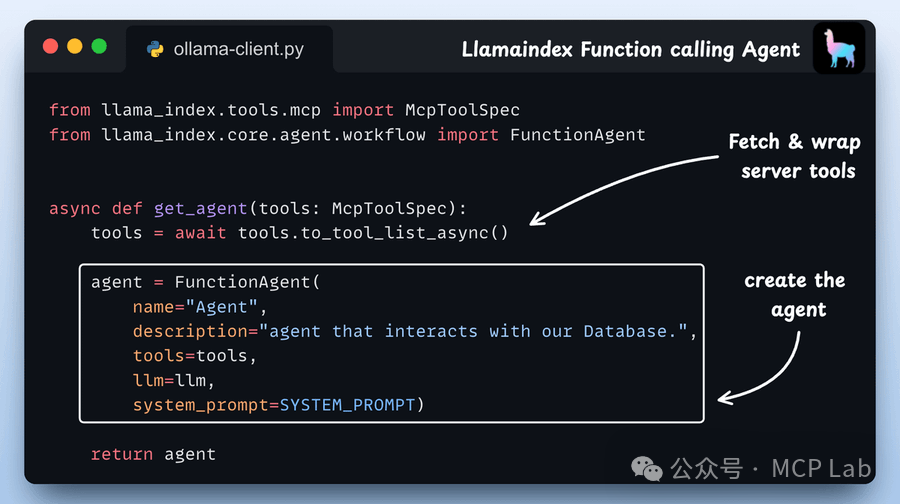The image size is (900, 504).
Task: Click the McpToolSpec import name
Action: [463, 110]
